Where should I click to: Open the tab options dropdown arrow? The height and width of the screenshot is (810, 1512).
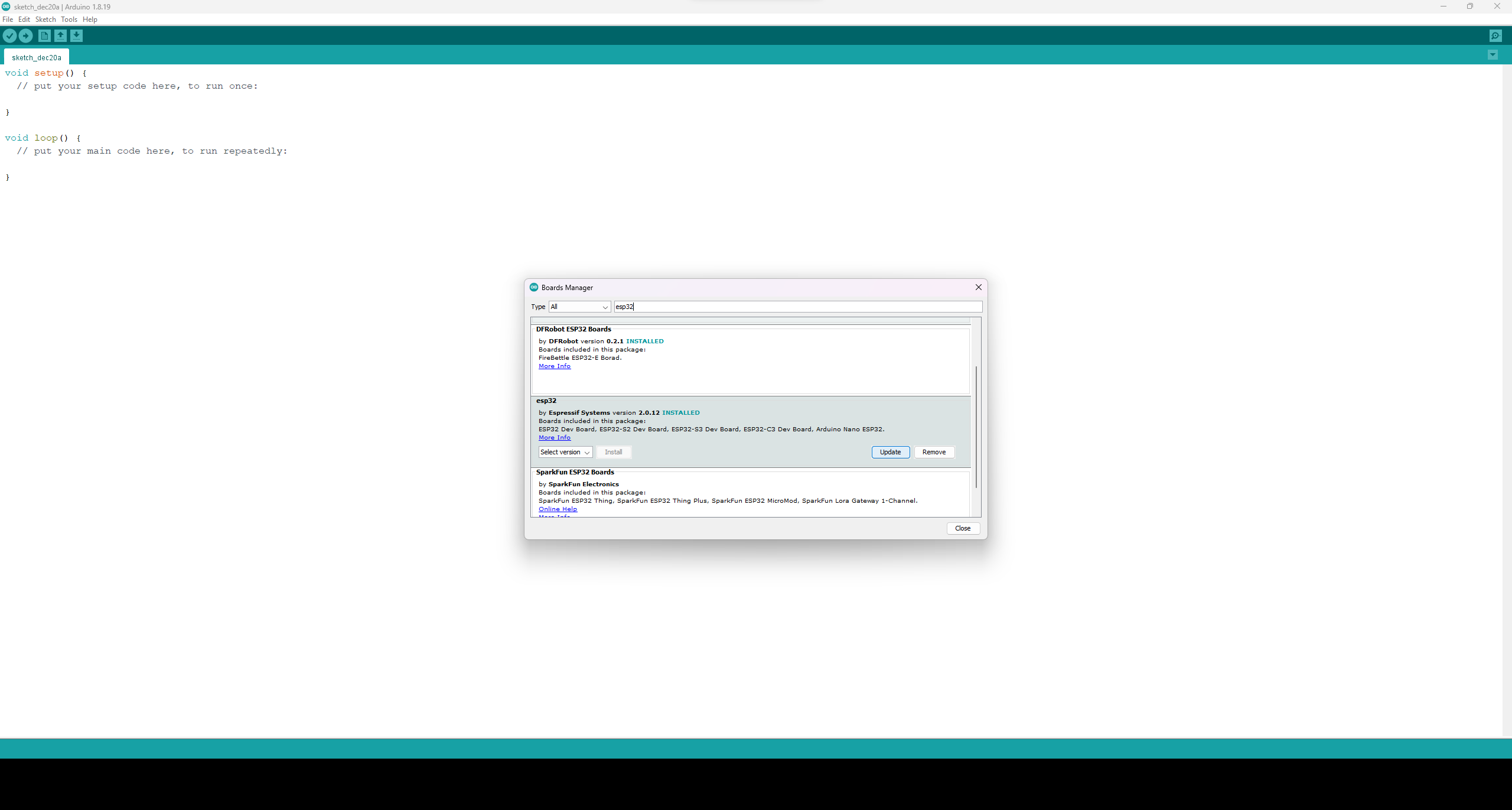point(1493,55)
